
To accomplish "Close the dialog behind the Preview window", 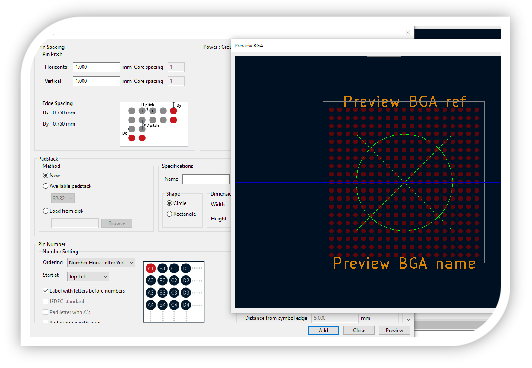I will [407, 33].
